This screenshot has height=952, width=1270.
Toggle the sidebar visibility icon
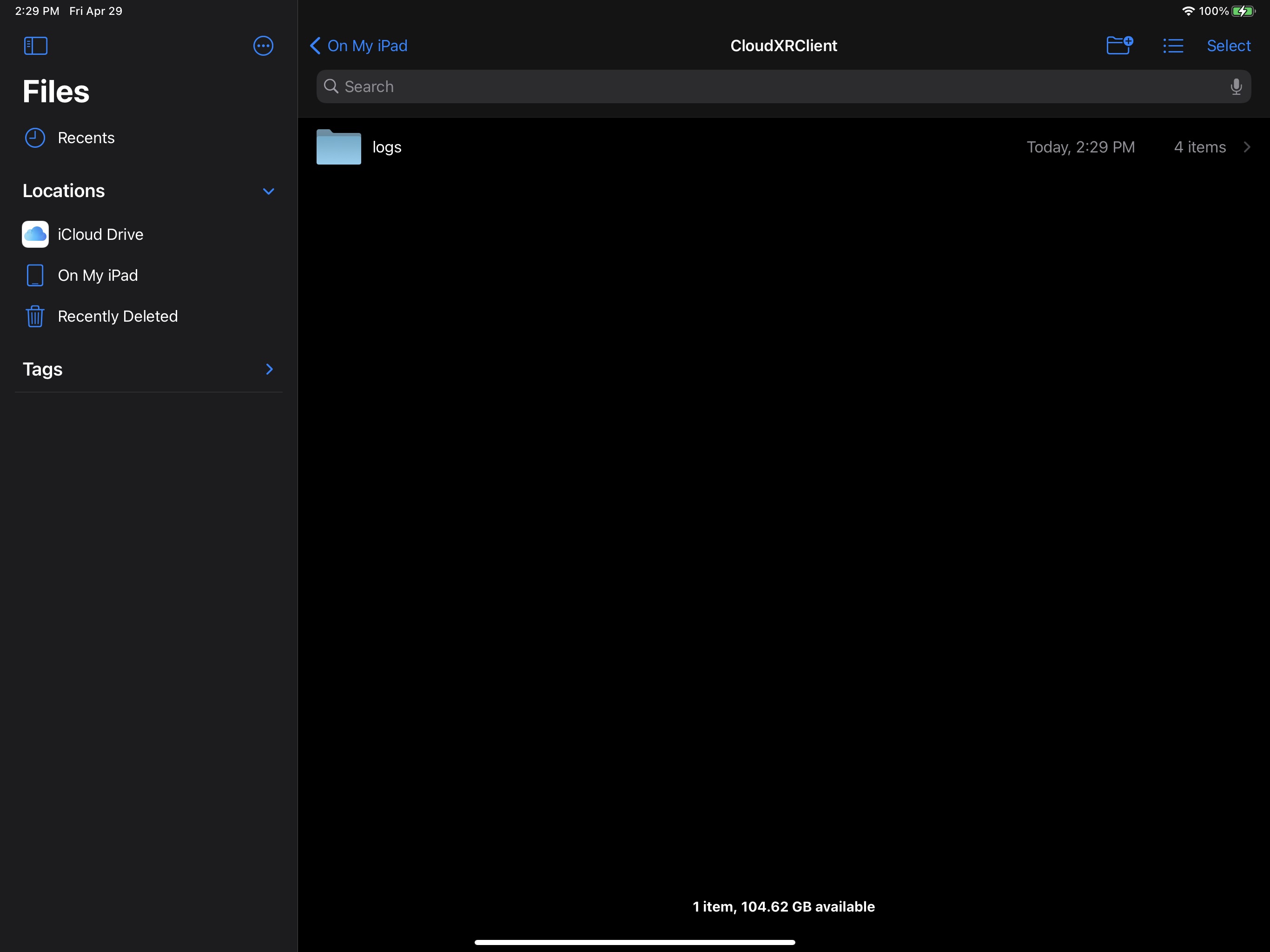(x=36, y=46)
